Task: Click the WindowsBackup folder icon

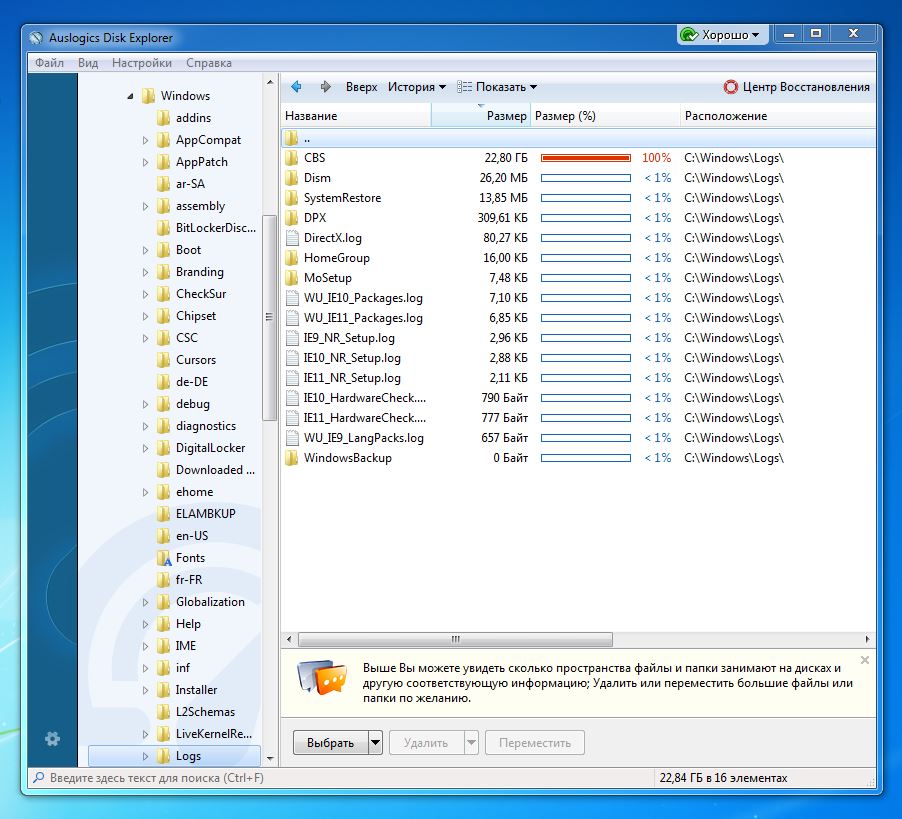Action: (x=292, y=458)
